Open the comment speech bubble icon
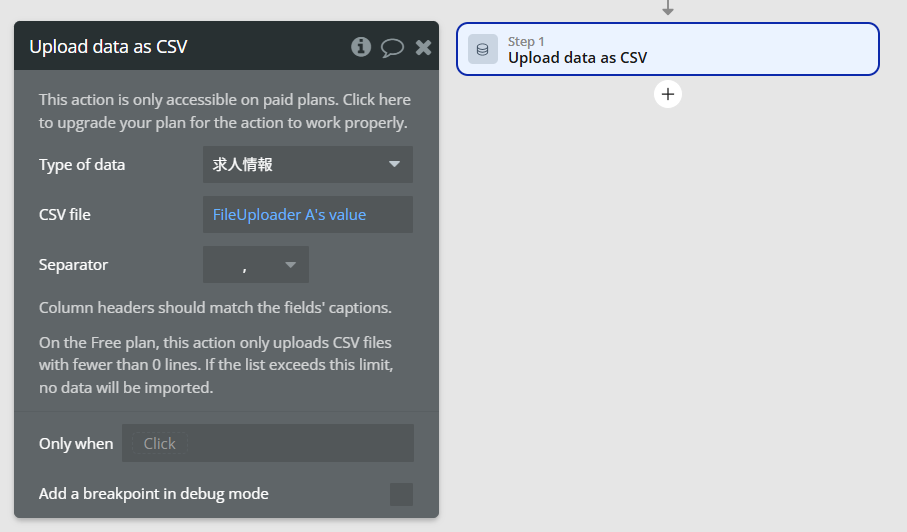 tap(392, 47)
